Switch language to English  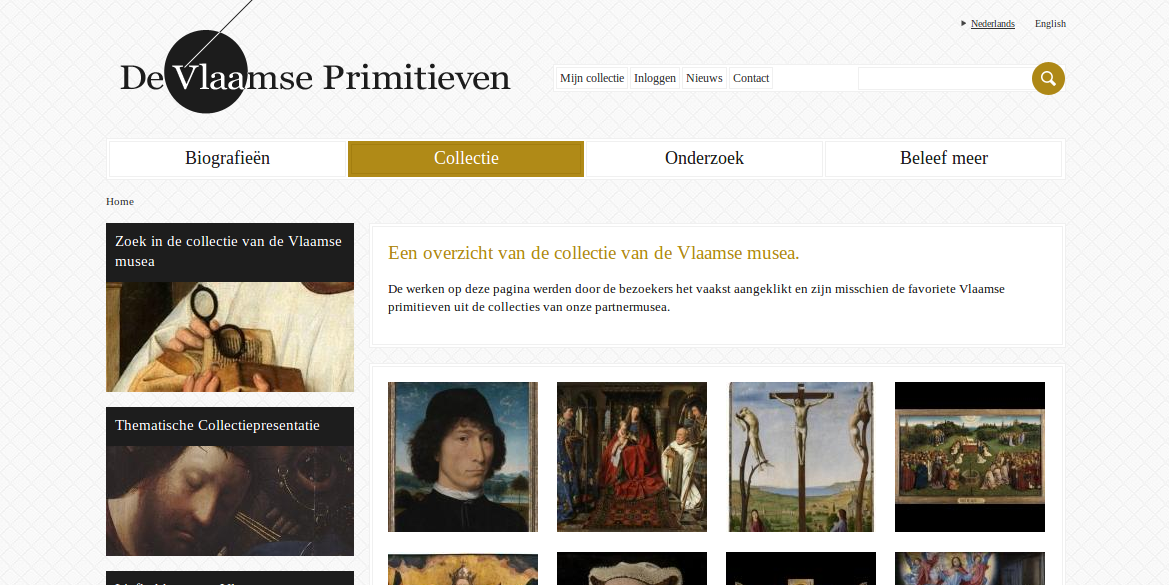click(1050, 24)
